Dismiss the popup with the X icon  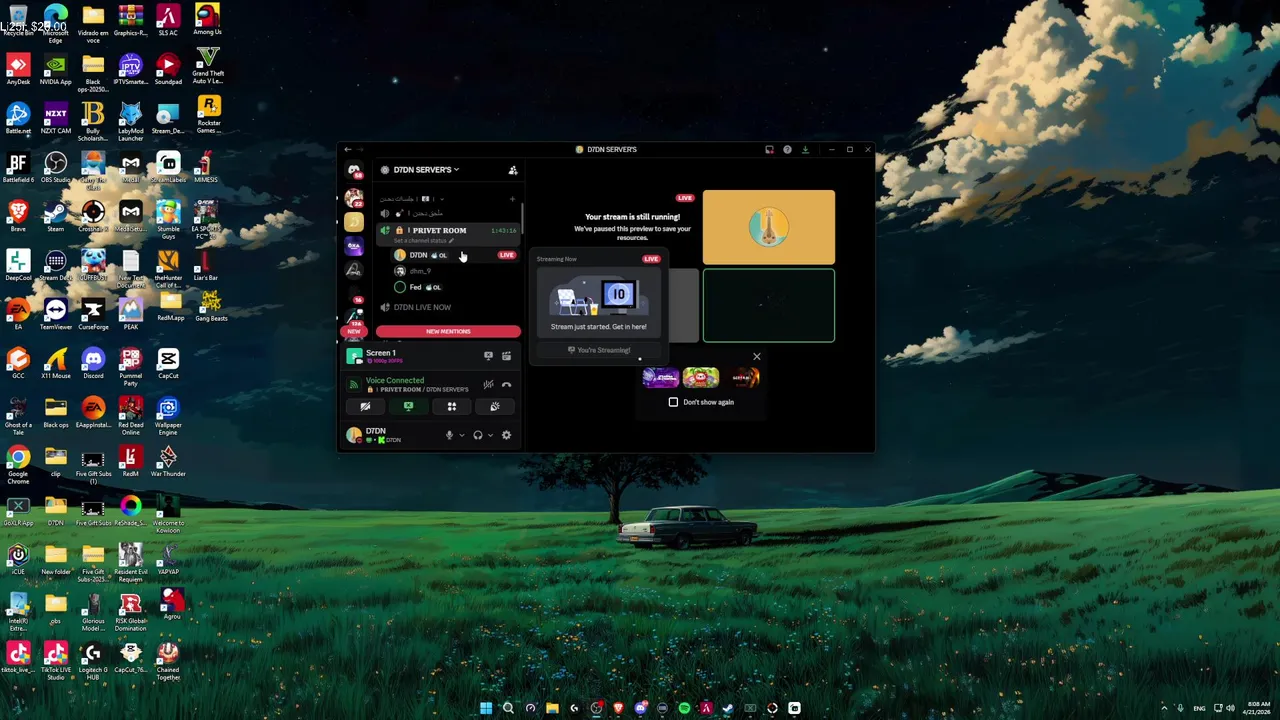756,356
